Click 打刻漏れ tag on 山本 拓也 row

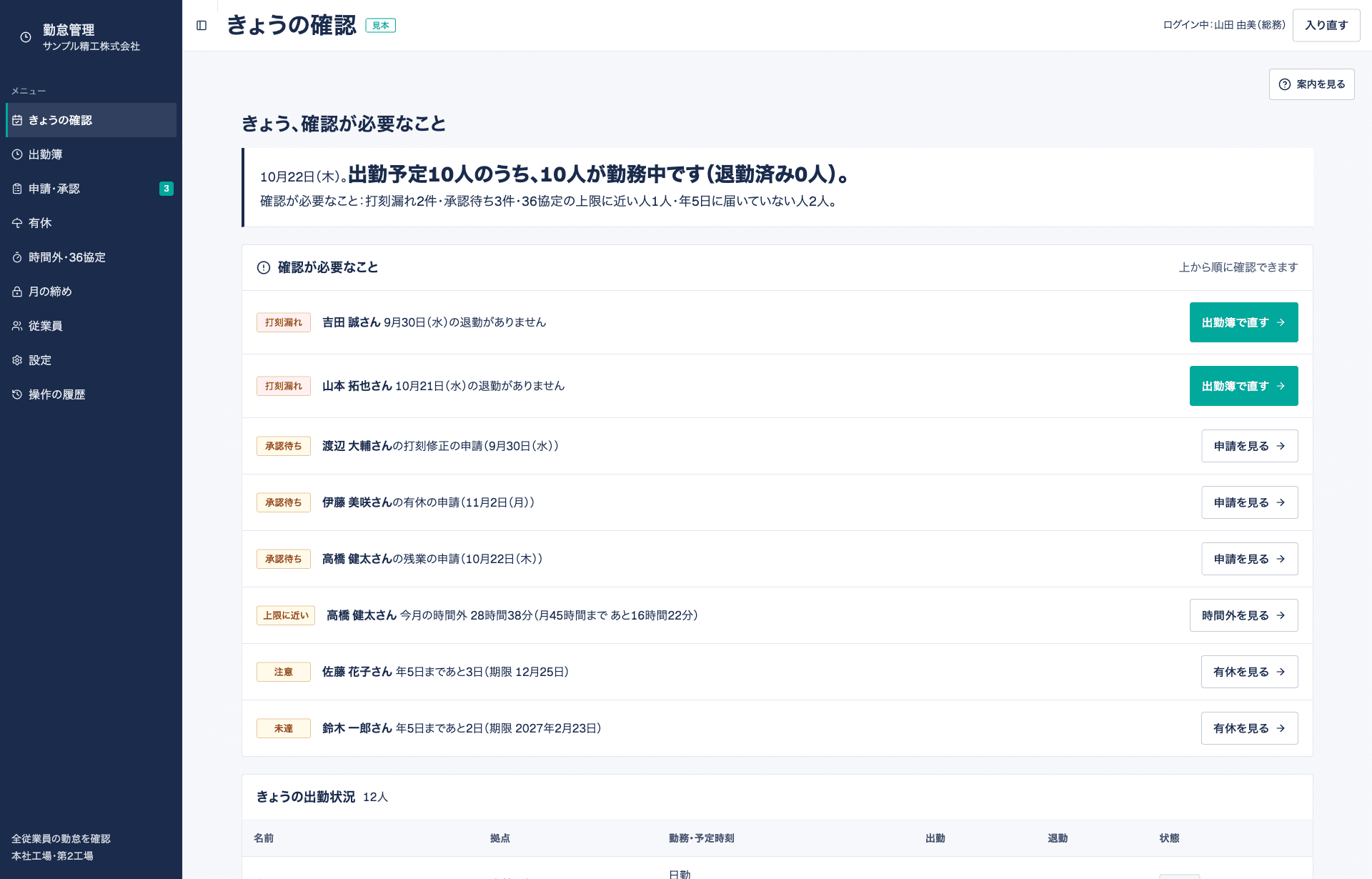click(x=284, y=386)
